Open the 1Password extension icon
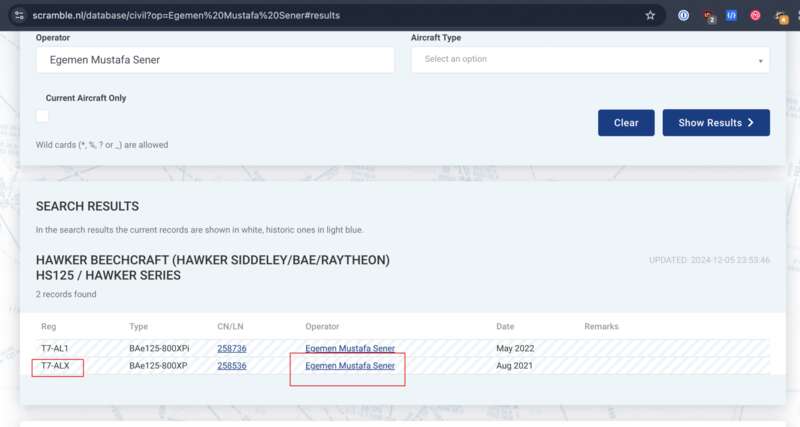 pos(683,15)
